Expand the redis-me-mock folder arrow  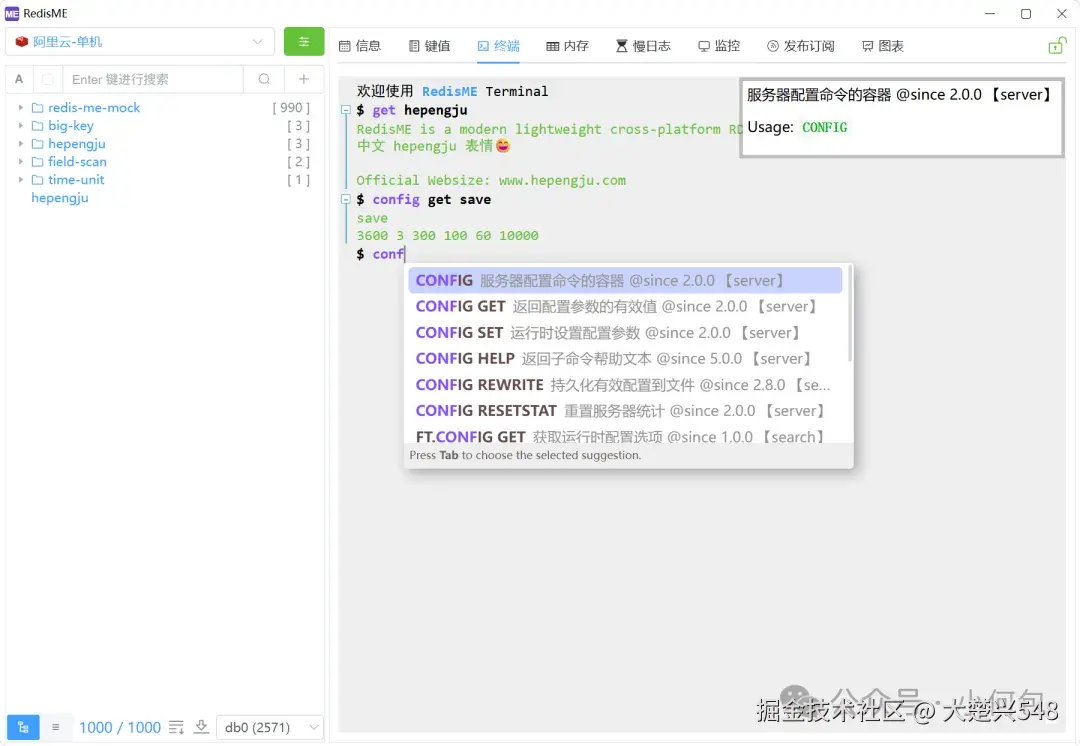coord(21,107)
